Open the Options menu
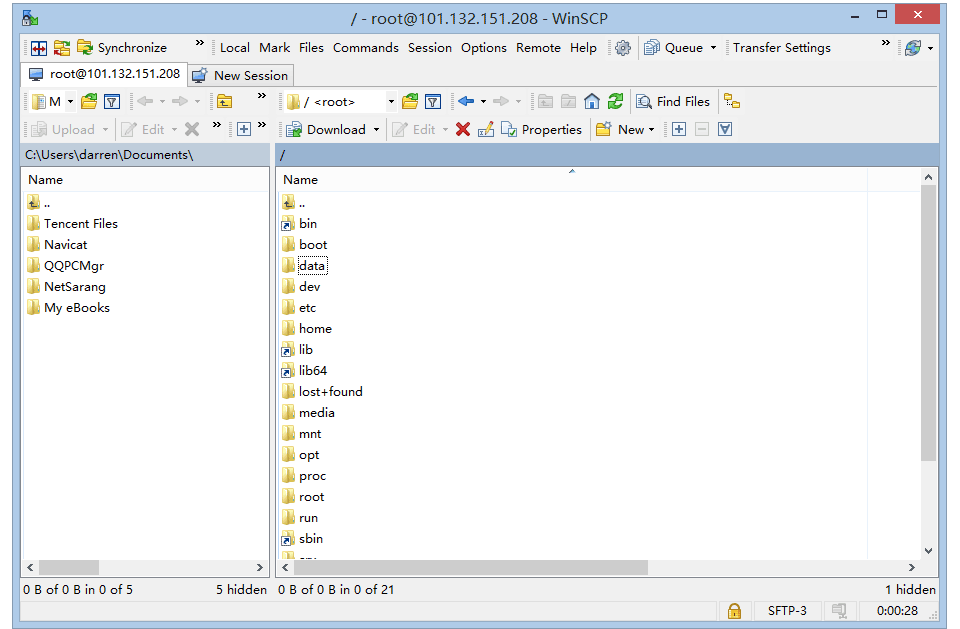This screenshot has width=960, height=629. [484, 48]
